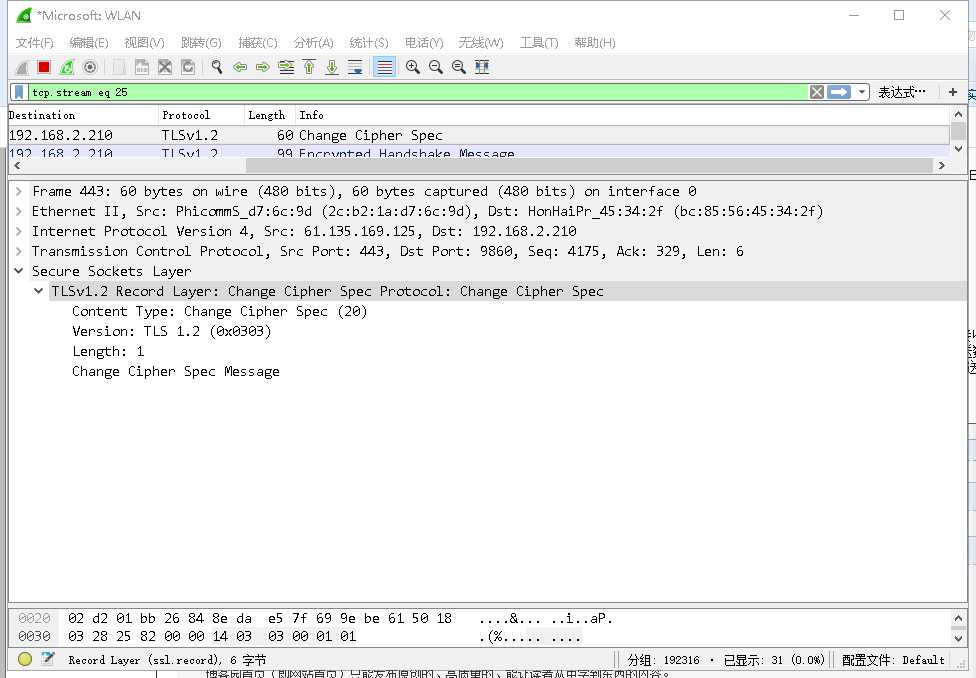Open the 电话(Y) menu
The height and width of the screenshot is (678, 976).
coord(424,42)
